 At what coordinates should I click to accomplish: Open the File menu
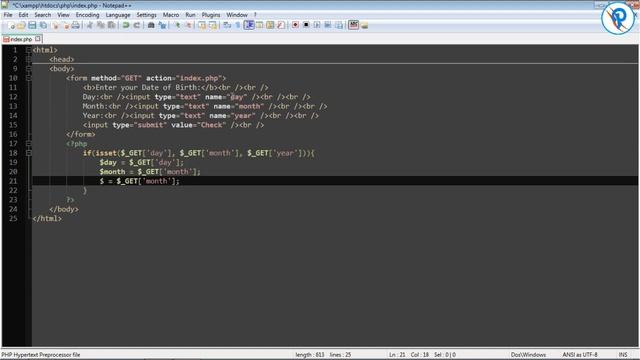(8, 15)
